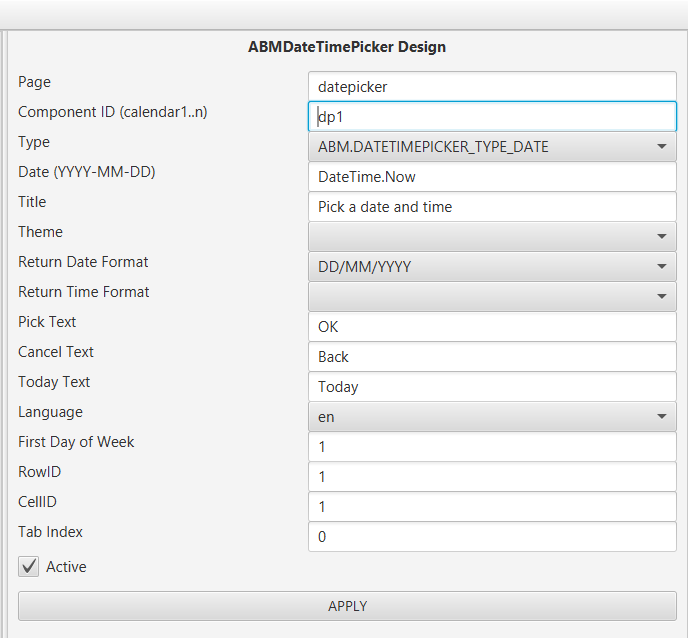Click the Date field containing DateTime.Now
Screen dimensions: 688x638
[491, 177]
